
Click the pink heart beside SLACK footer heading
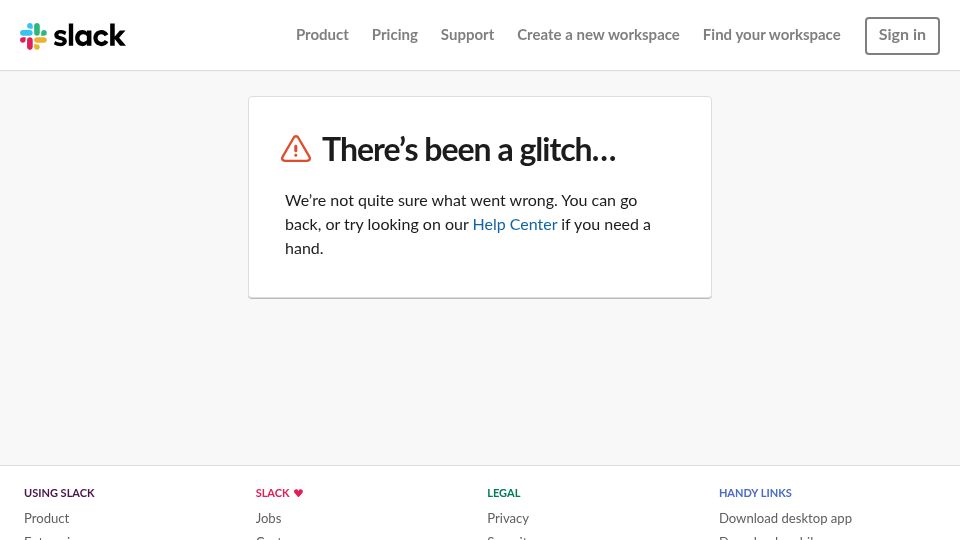(x=298, y=493)
